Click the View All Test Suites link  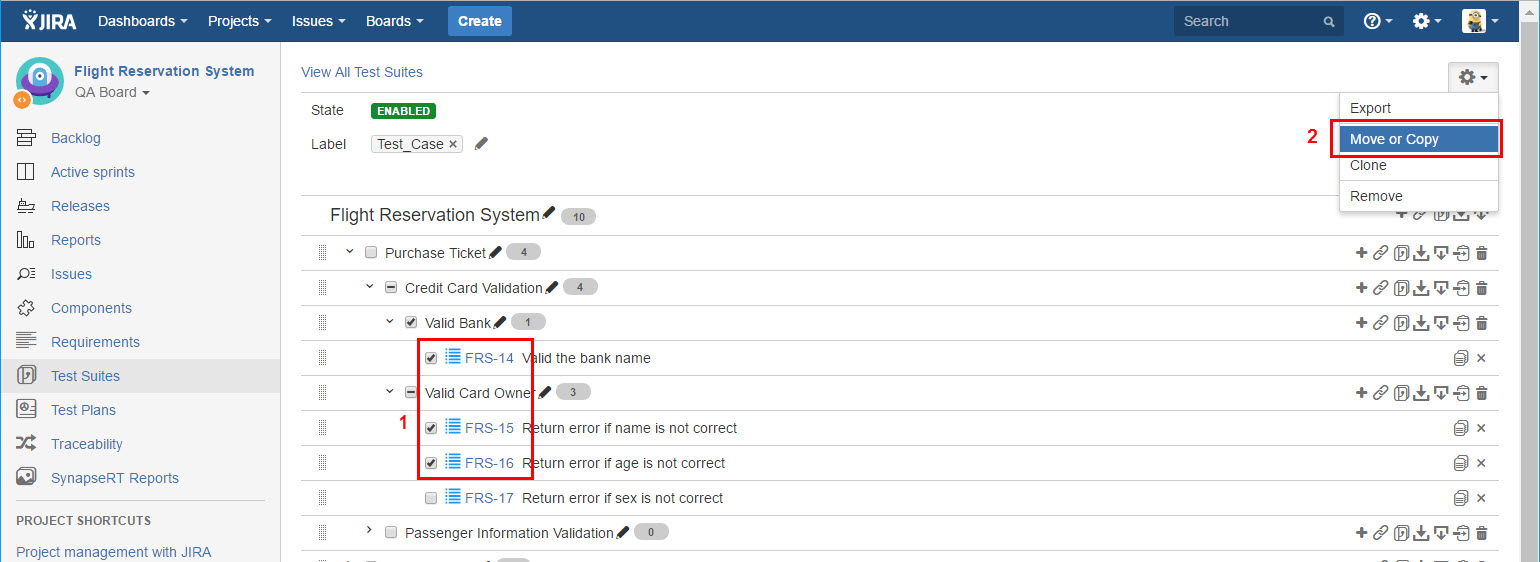(362, 72)
